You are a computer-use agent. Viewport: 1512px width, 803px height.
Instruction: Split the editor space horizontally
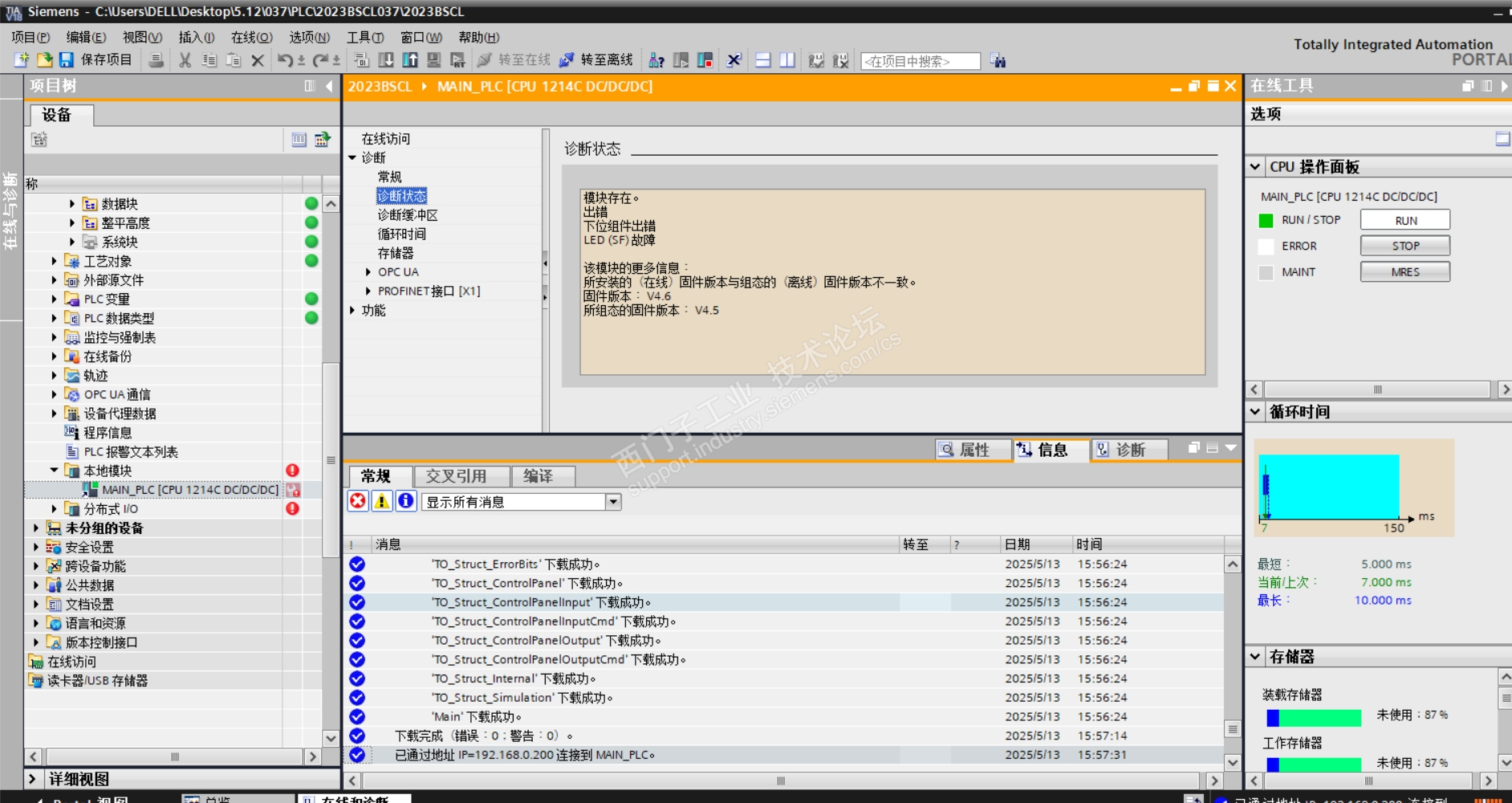[x=763, y=60]
